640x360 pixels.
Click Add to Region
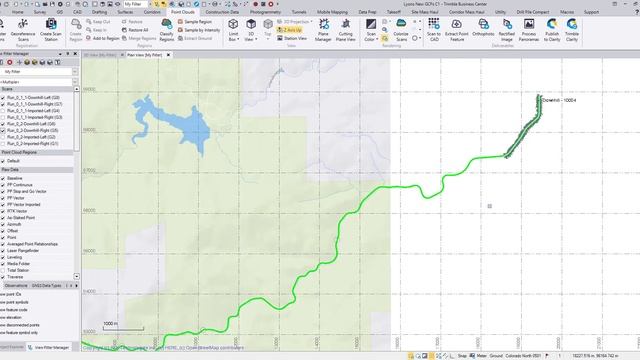(x=102, y=38)
